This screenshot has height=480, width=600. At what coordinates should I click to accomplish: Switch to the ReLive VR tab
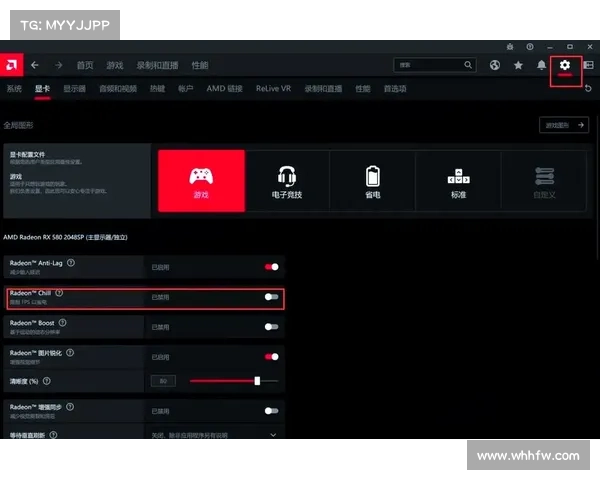point(273,89)
